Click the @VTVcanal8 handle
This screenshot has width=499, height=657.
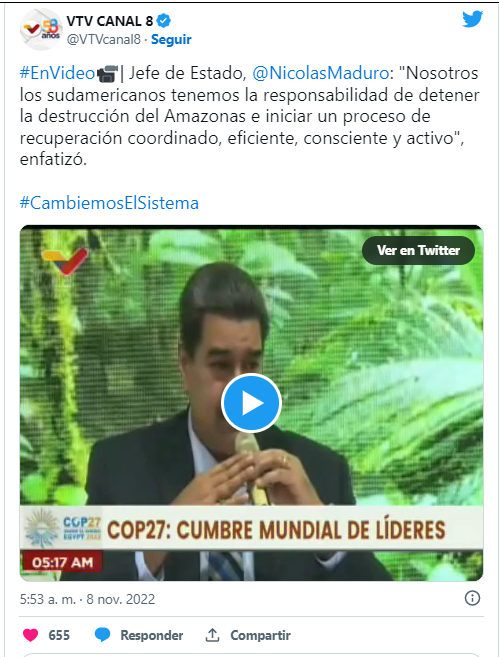point(103,39)
